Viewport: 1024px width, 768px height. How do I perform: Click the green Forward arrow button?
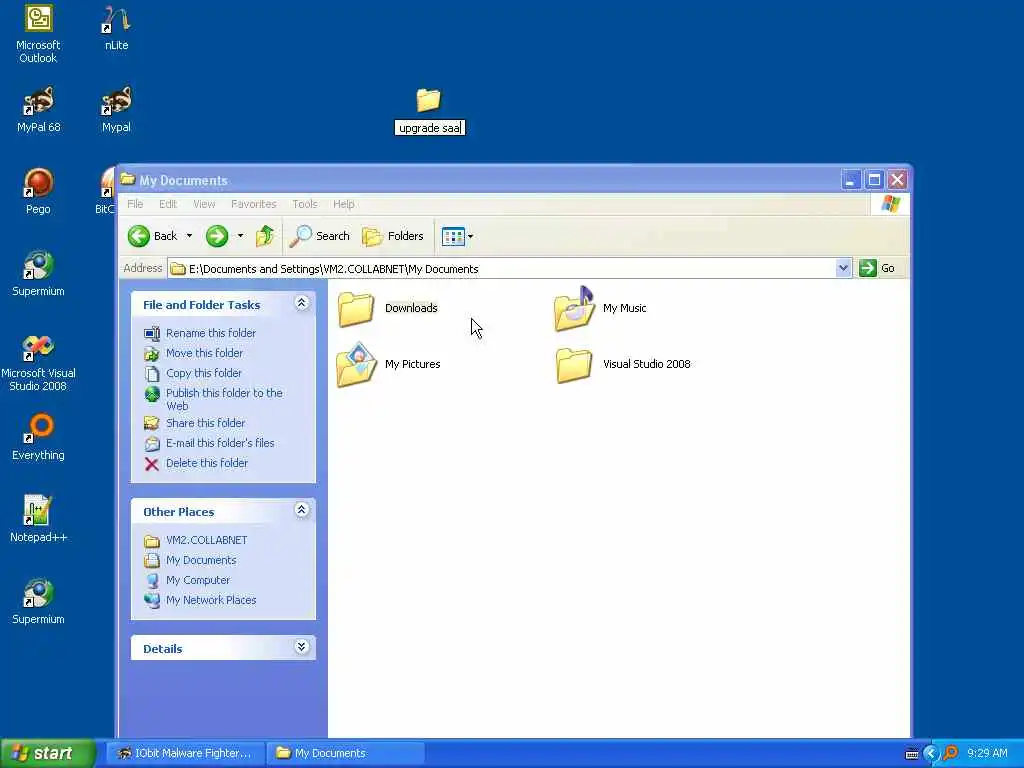click(x=217, y=236)
